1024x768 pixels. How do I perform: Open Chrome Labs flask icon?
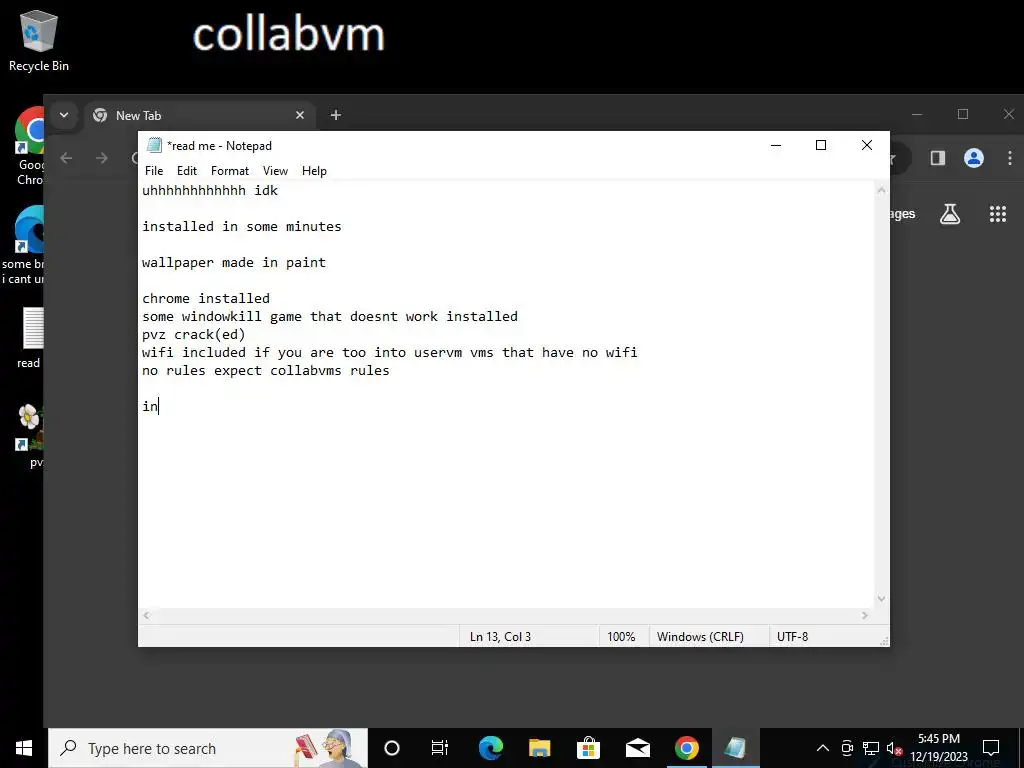point(950,214)
